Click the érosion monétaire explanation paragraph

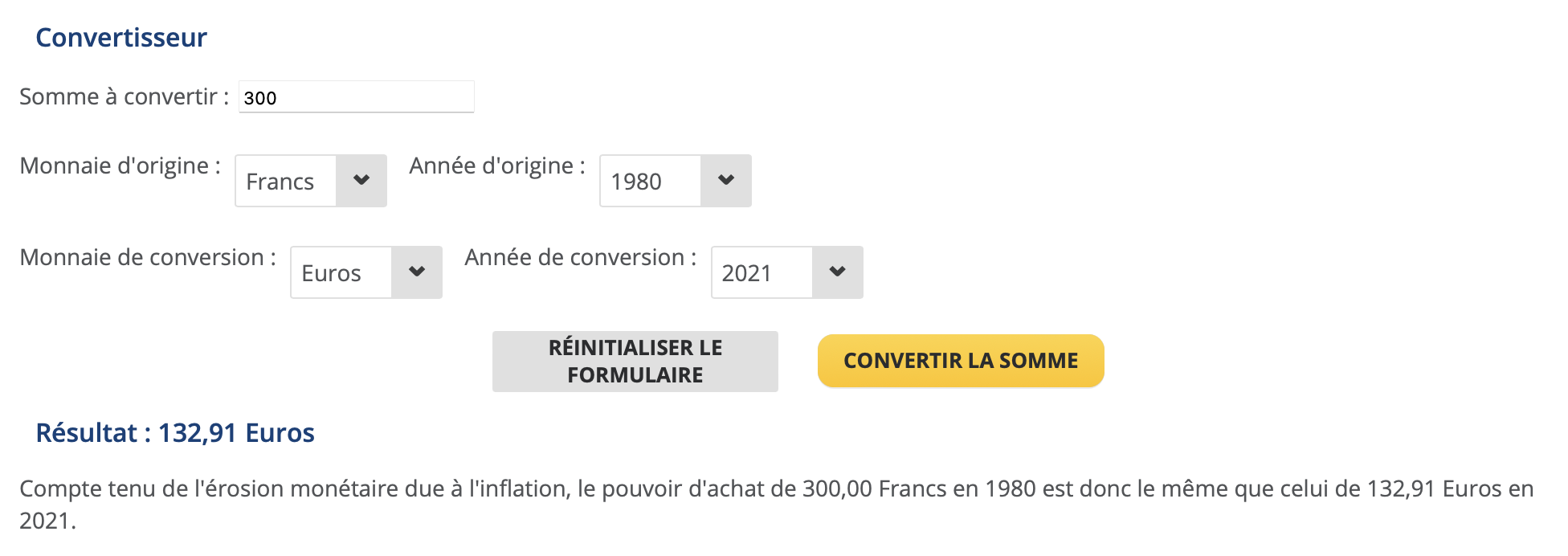pos(776,489)
